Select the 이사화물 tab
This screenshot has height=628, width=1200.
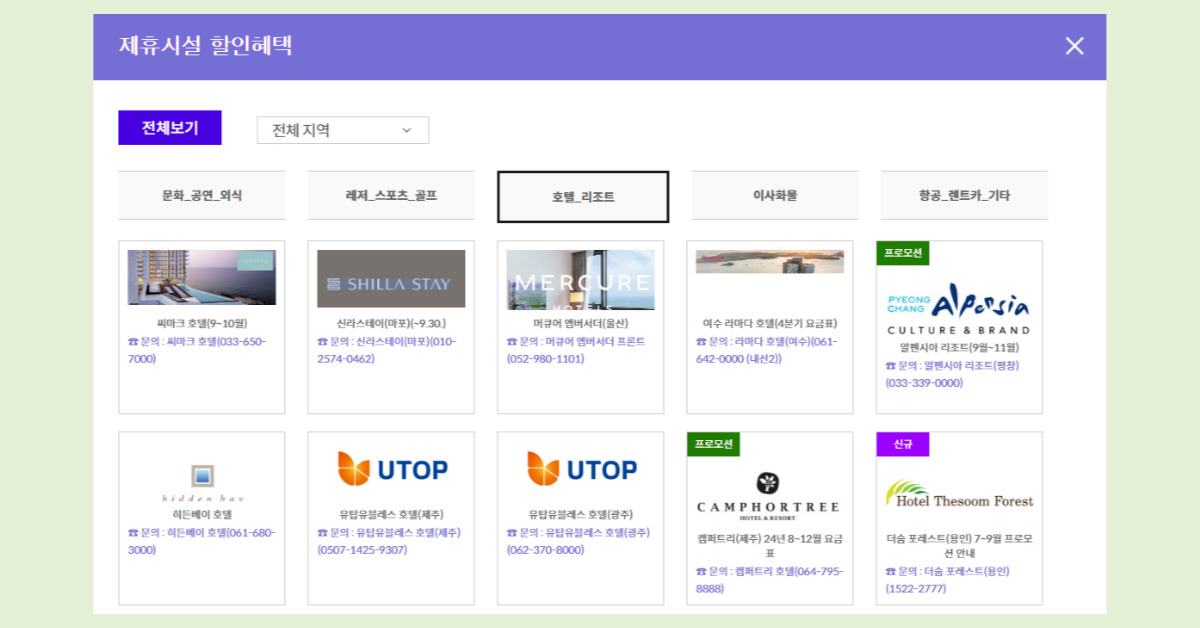[x=775, y=196]
